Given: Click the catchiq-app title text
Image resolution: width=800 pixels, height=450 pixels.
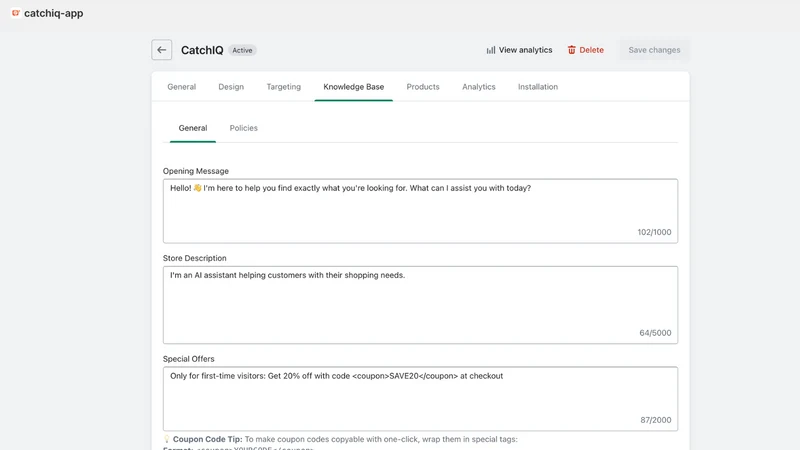Looking at the screenshot, I should pyautogui.click(x=54, y=13).
